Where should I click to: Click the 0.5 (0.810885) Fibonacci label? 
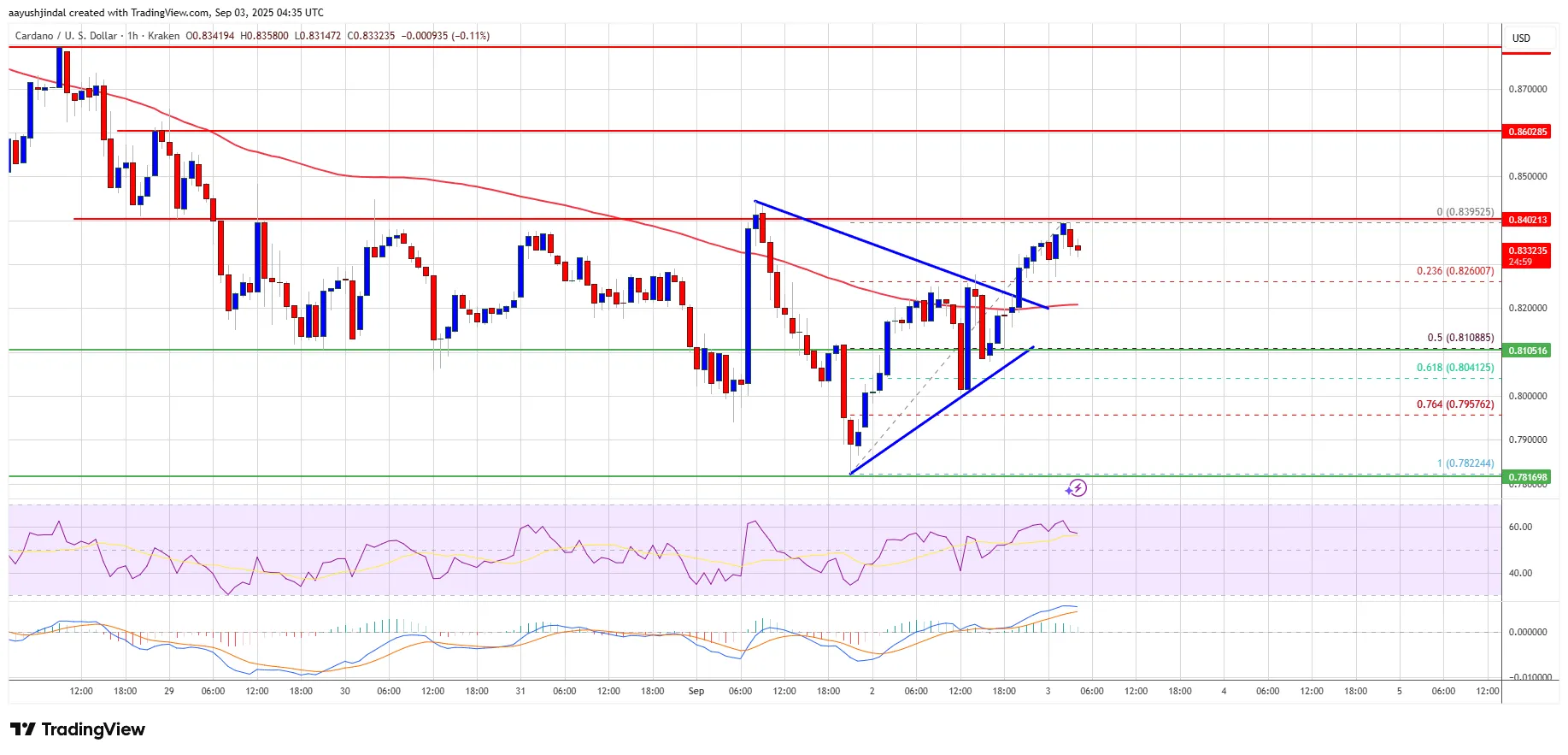click(1460, 338)
